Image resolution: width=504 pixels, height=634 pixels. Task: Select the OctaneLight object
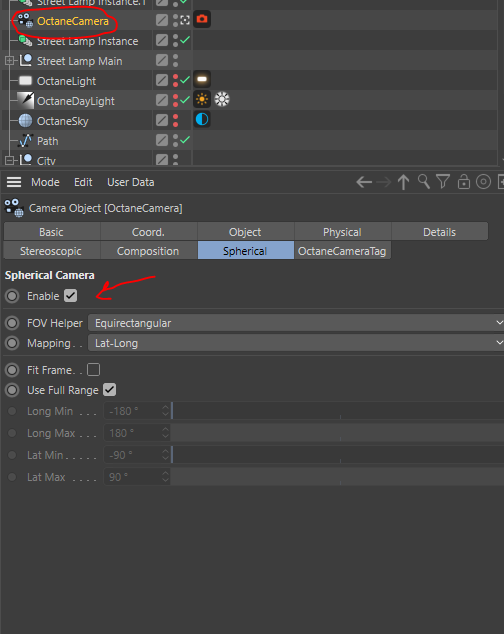click(x=66, y=81)
